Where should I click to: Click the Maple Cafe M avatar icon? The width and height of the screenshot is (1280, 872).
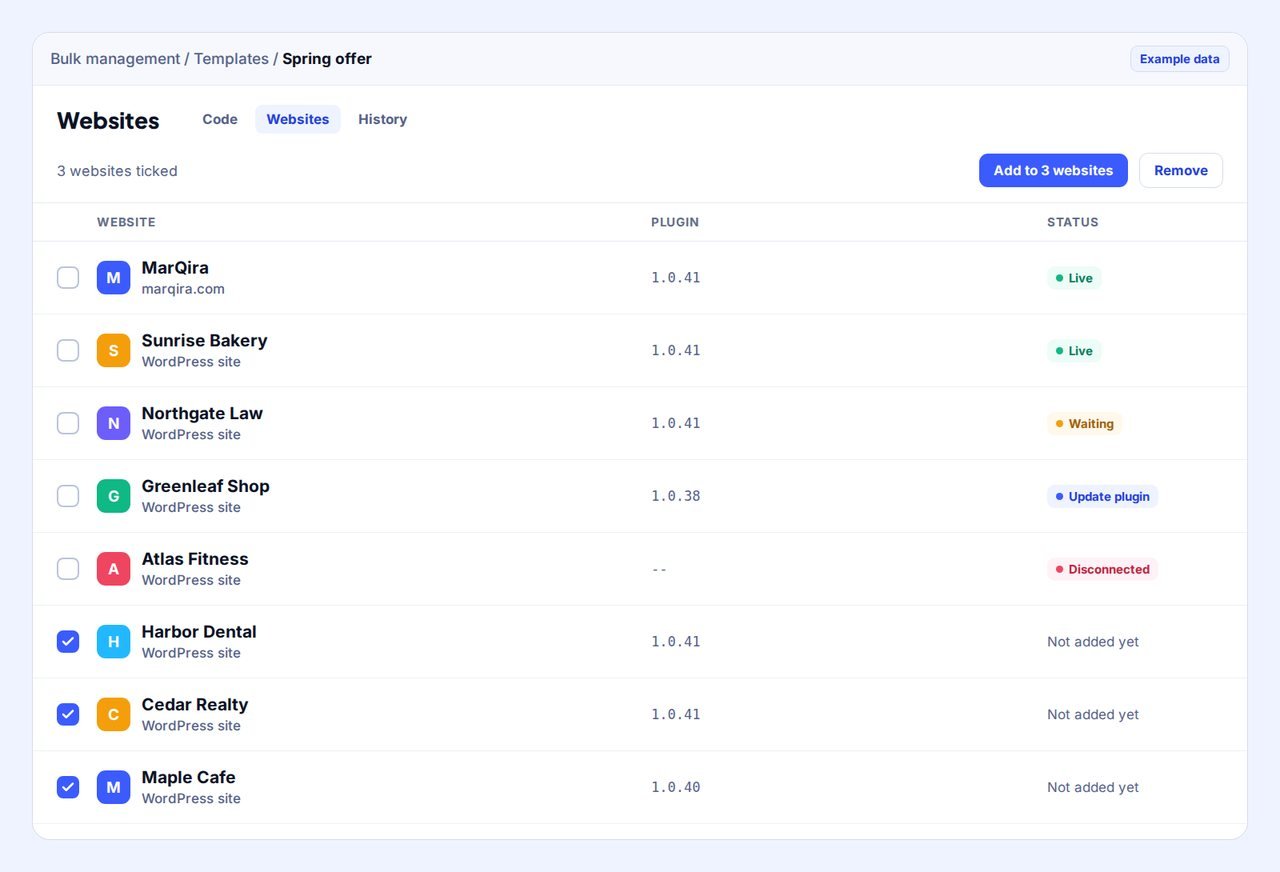[x=113, y=788]
